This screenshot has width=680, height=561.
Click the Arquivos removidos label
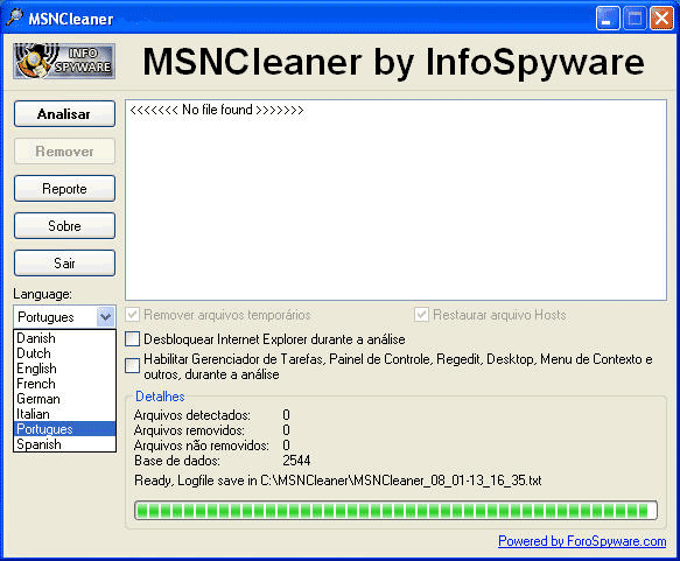click(189, 430)
